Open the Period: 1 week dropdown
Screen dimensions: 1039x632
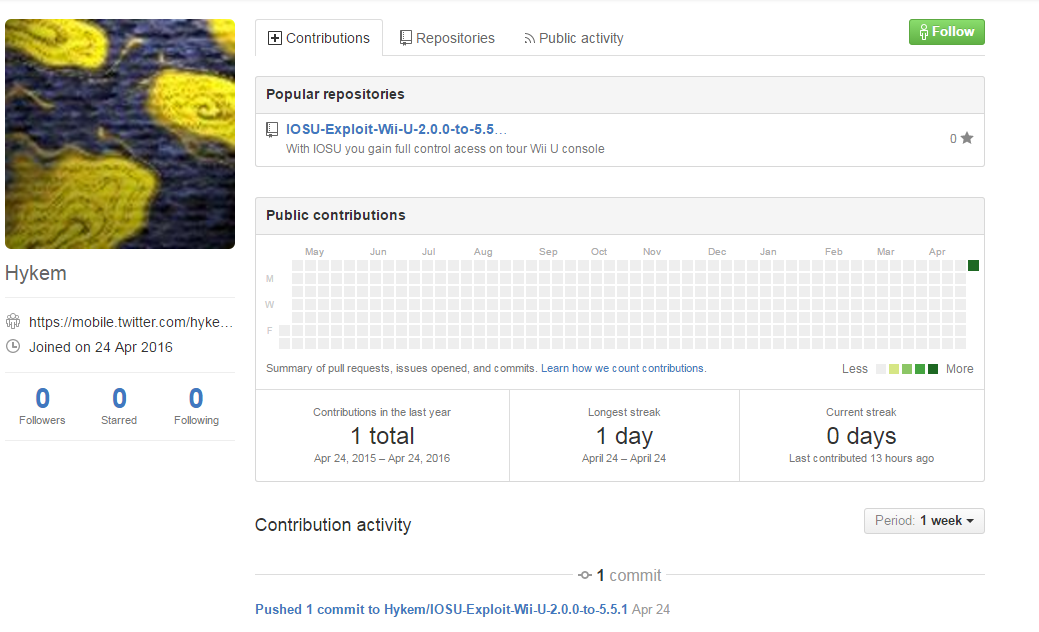coord(924,521)
